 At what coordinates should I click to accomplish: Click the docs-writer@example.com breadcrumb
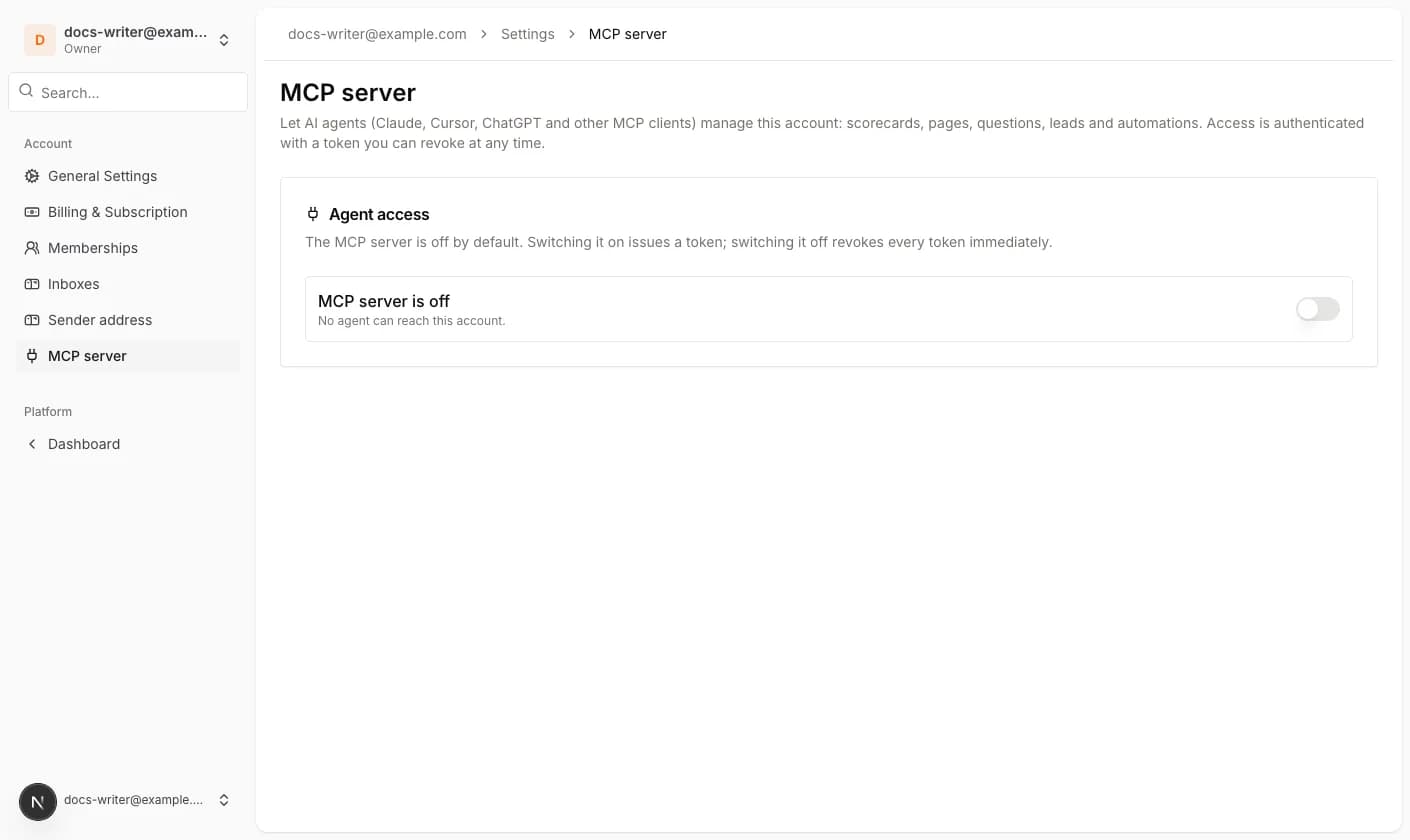[x=377, y=34]
